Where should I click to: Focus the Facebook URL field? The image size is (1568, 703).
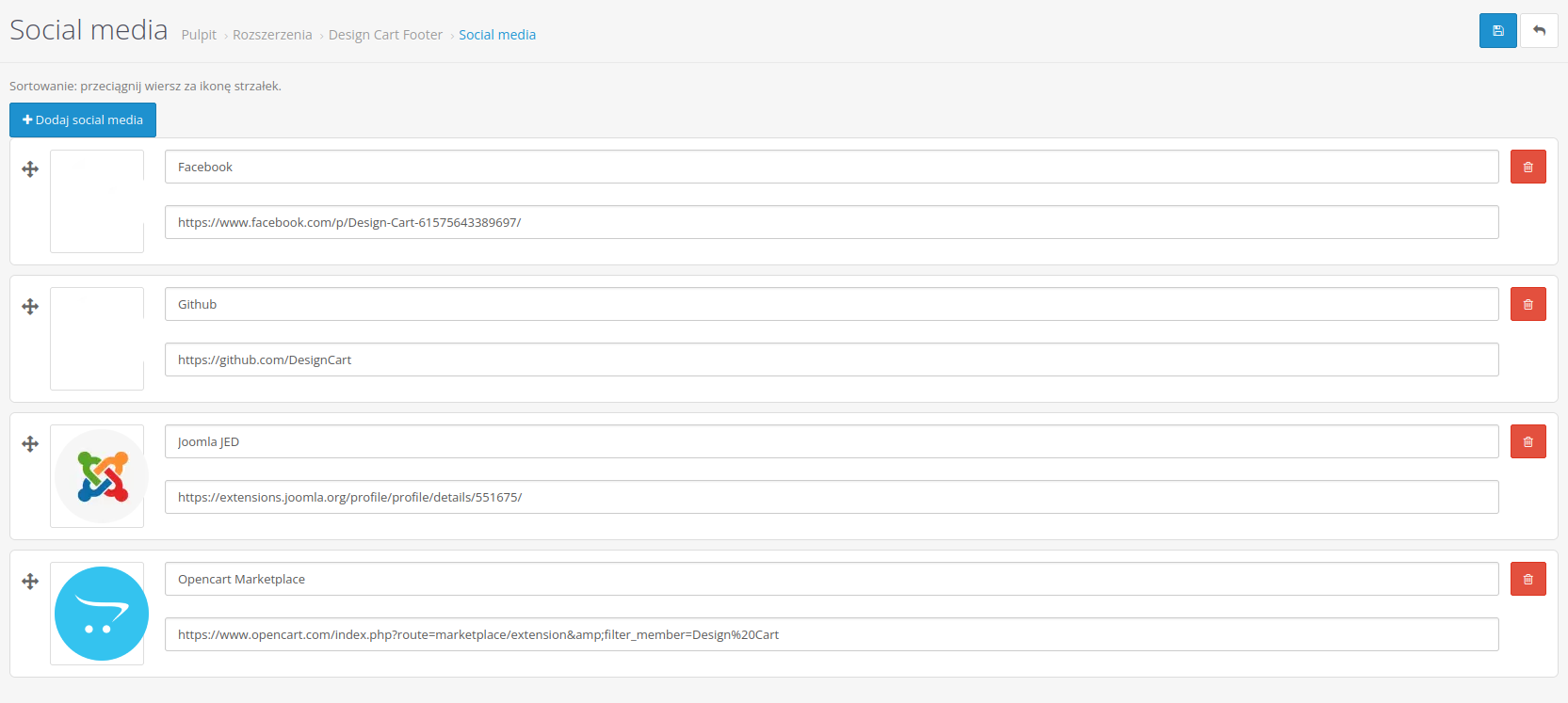point(832,222)
